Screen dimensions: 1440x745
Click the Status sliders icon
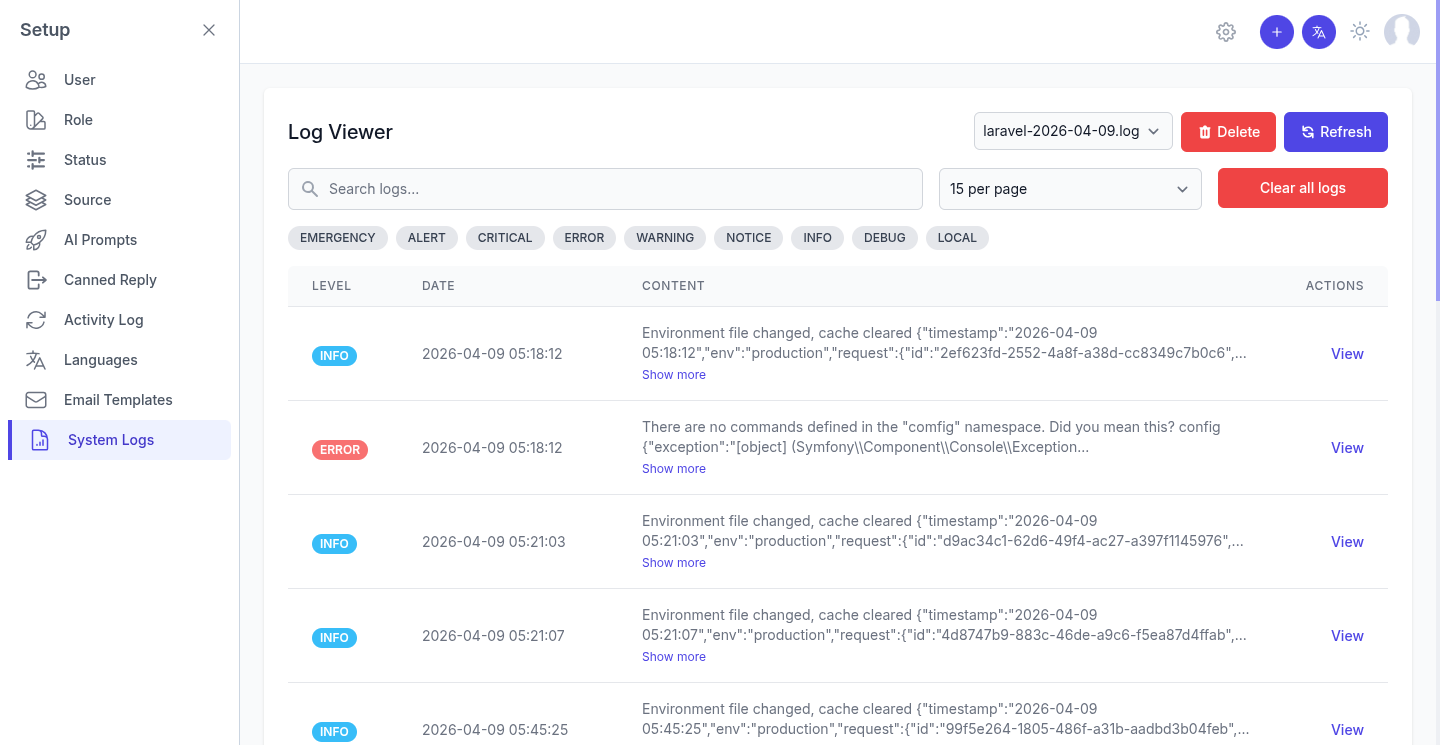(x=36, y=160)
